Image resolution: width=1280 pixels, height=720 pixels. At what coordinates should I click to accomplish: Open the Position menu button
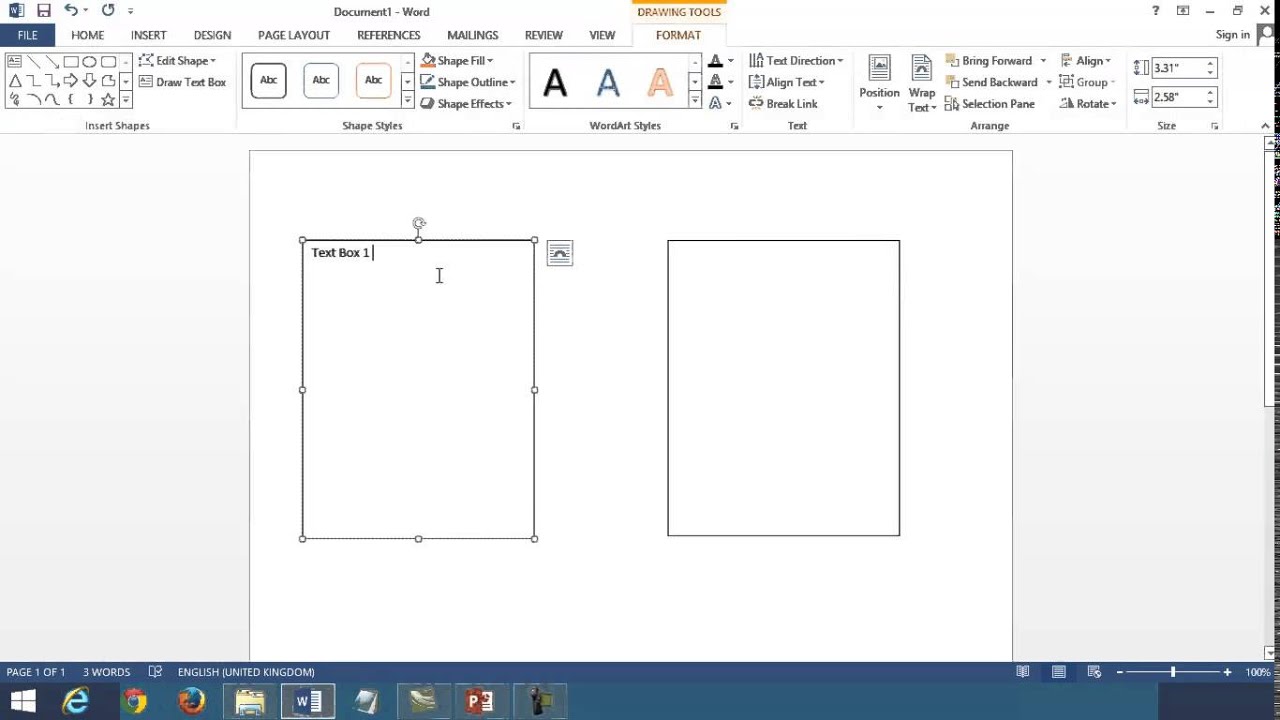click(879, 84)
